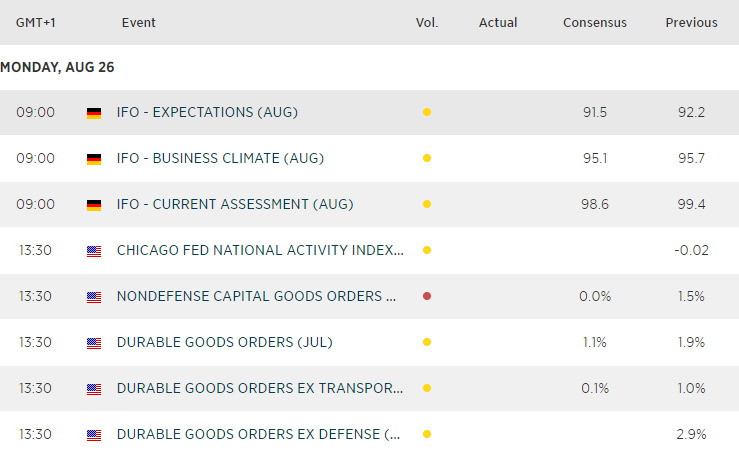This screenshot has height=458, width=739.
Task: Expand IFO - Current Assessment (Aug) row
Action: click(x=235, y=204)
